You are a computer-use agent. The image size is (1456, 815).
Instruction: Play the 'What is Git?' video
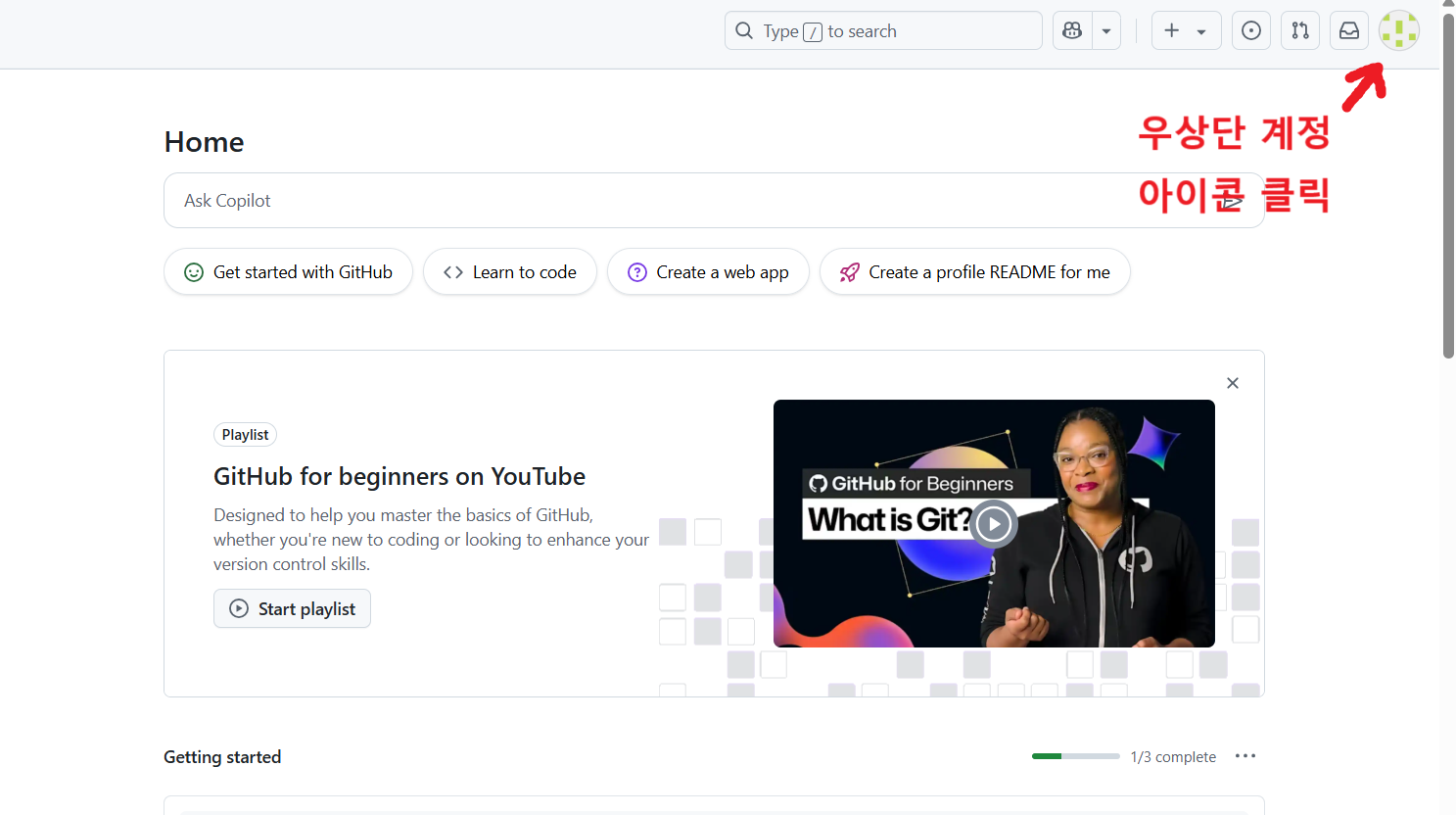click(x=994, y=523)
